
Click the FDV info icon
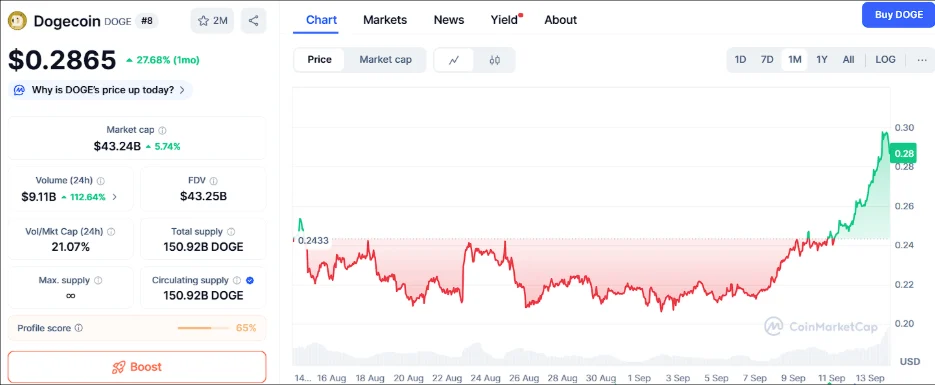pos(213,181)
